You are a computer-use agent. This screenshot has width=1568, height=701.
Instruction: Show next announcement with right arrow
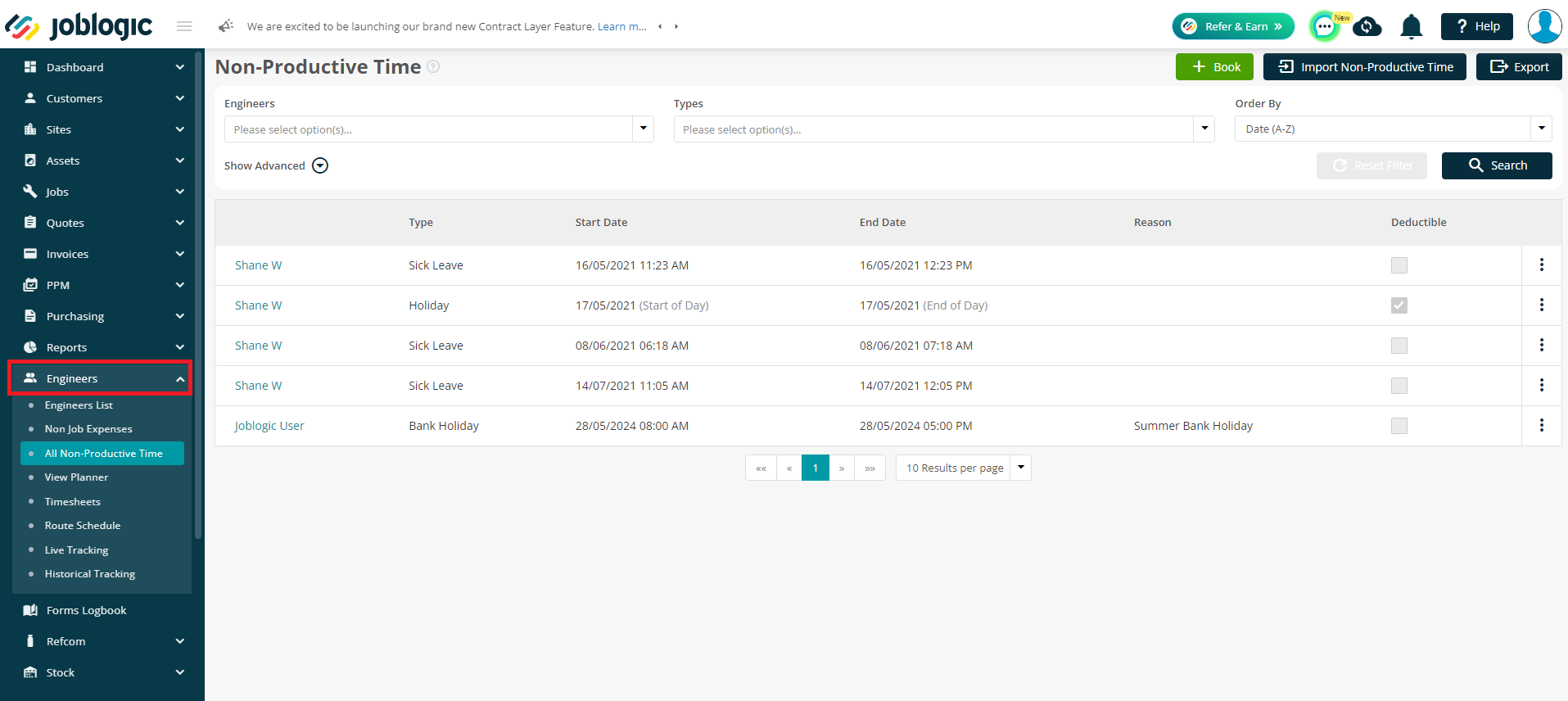point(676,26)
